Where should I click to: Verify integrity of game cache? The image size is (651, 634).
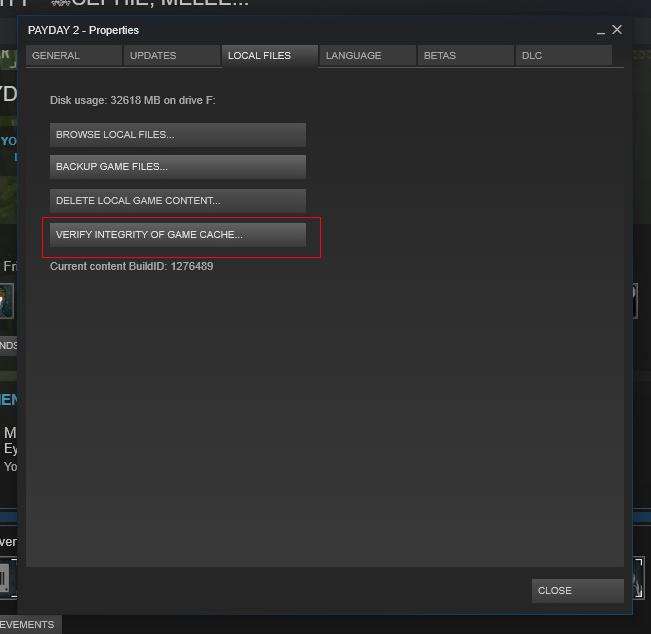pos(178,235)
